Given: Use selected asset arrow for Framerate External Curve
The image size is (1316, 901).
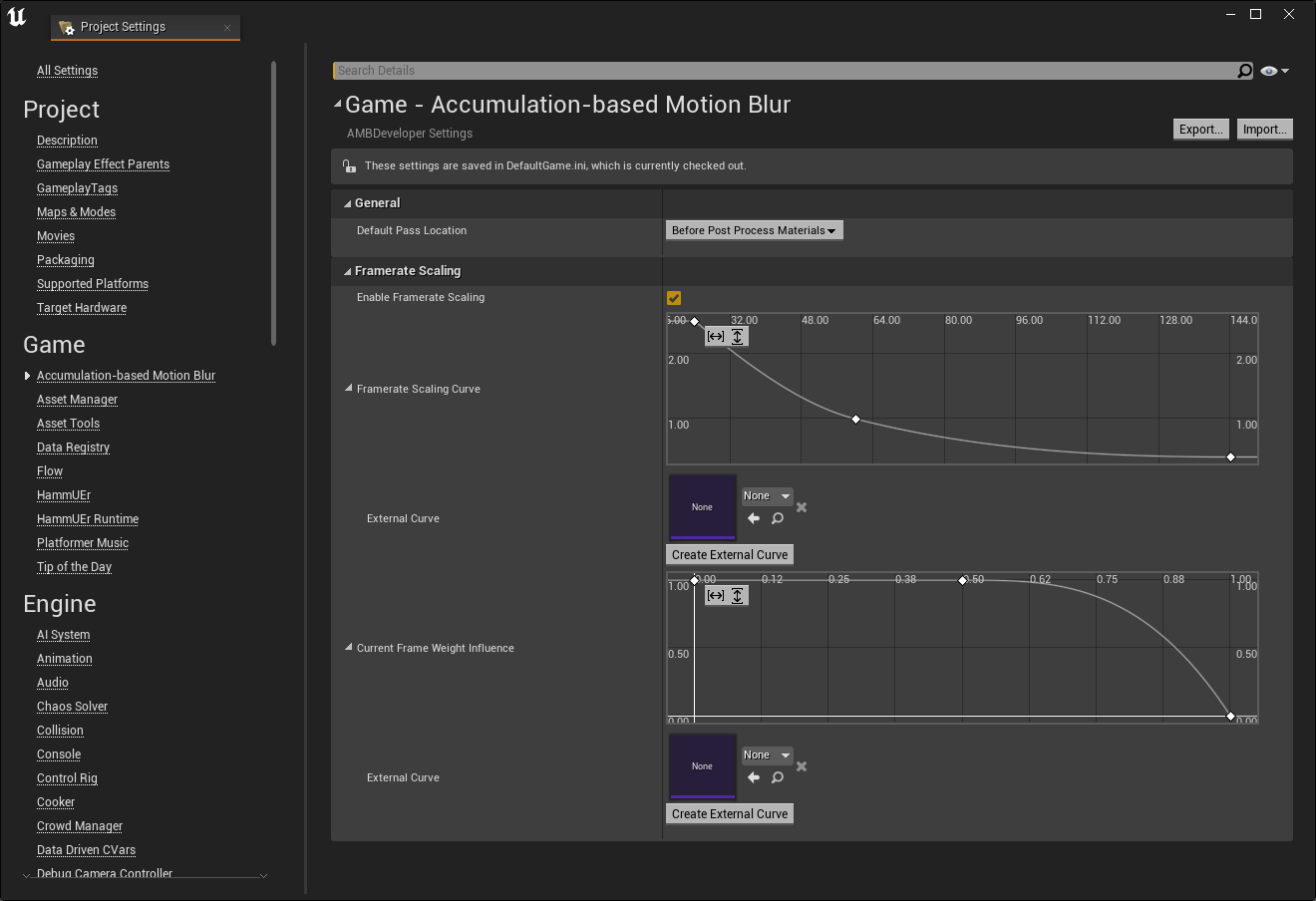Looking at the screenshot, I should (x=754, y=518).
